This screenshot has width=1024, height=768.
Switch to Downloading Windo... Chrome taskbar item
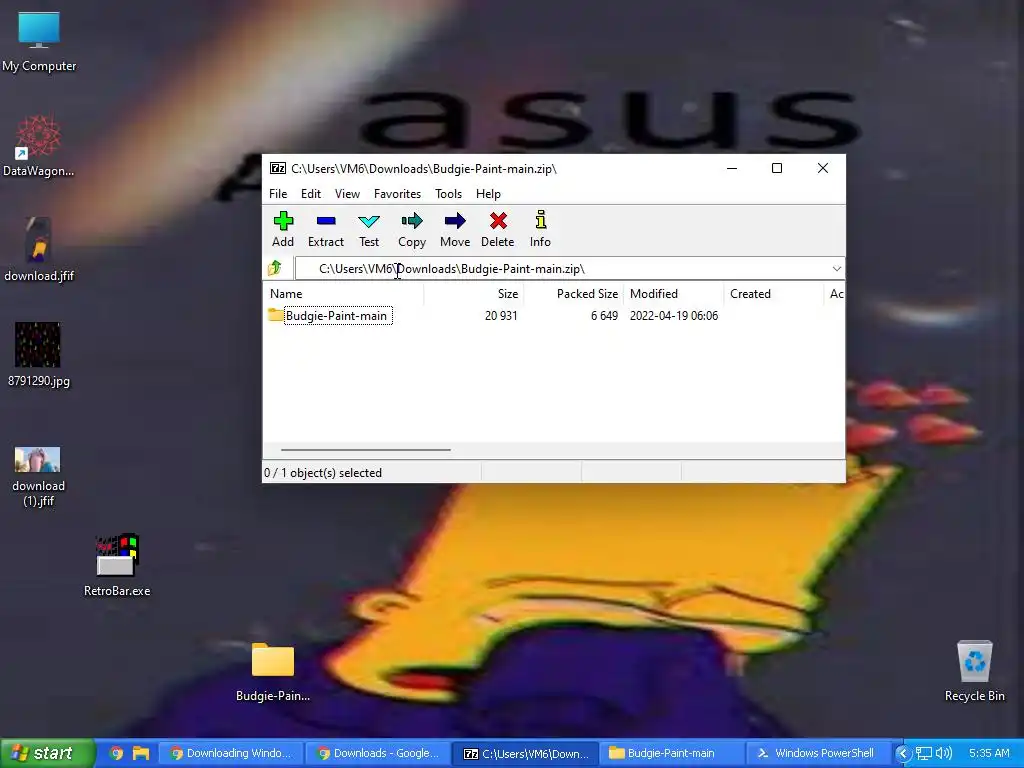point(231,754)
